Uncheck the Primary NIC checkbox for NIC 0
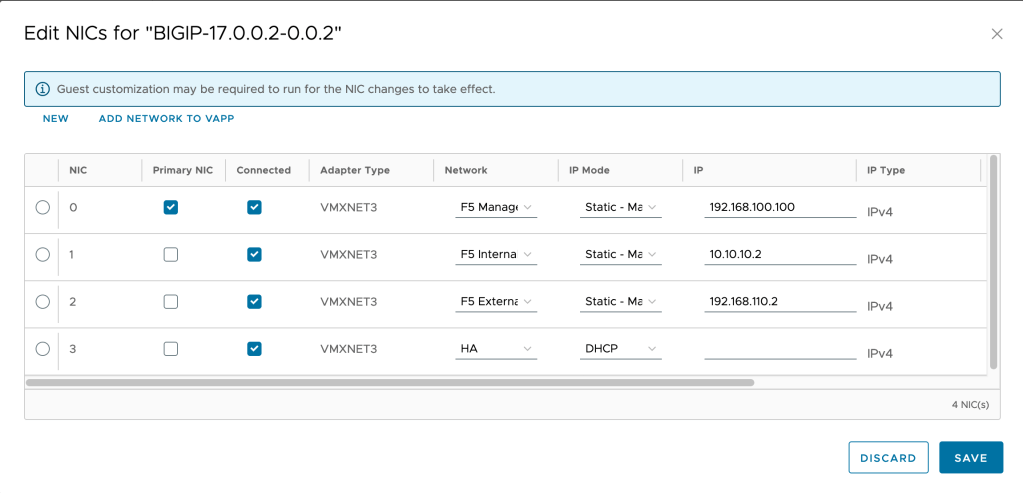This screenshot has height=493, width=1023. [x=171, y=207]
